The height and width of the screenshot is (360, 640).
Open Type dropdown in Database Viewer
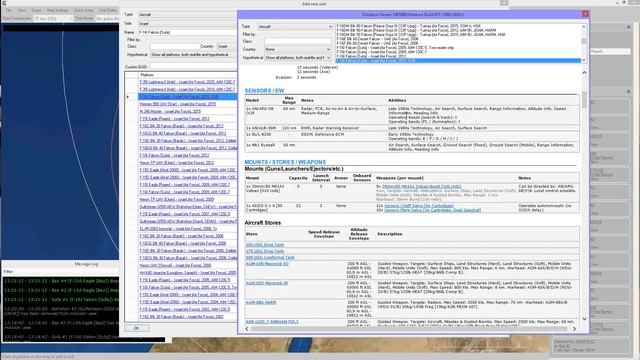295,27
